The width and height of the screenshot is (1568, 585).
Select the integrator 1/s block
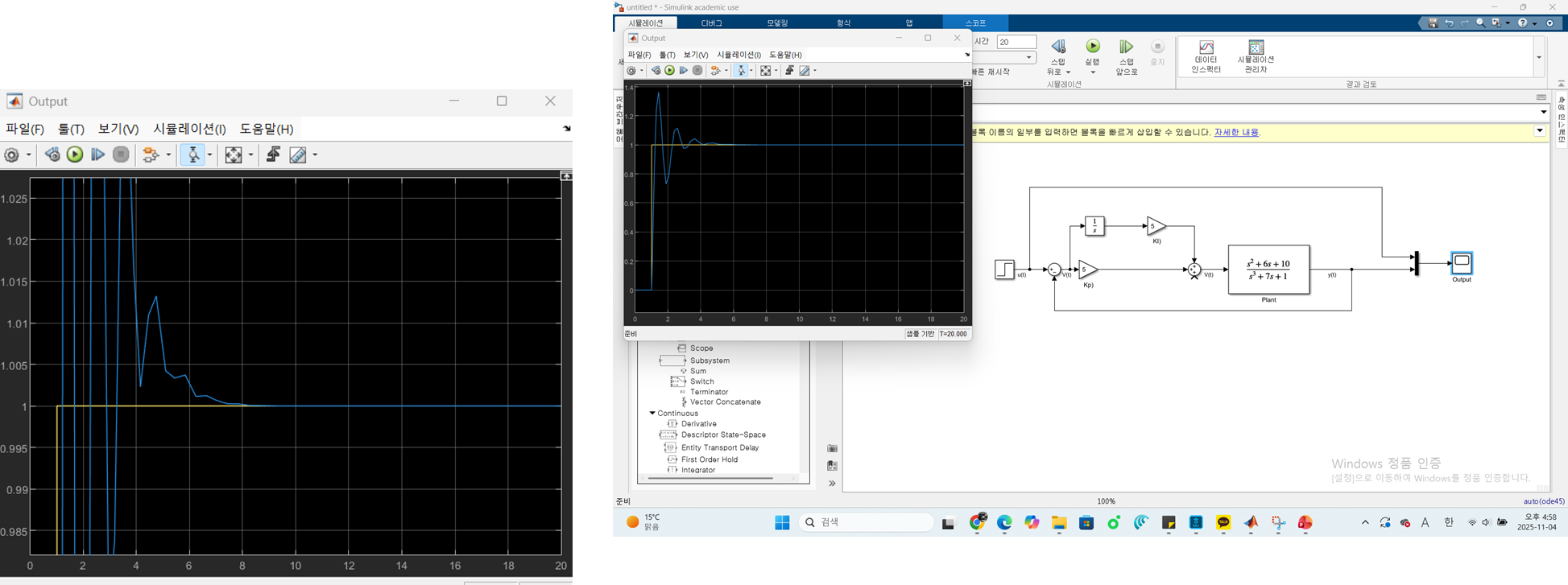(x=1094, y=226)
